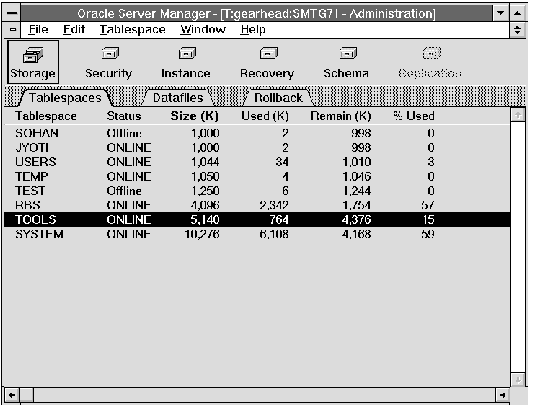Open the application system menu box
The image size is (536, 409).
coord(12,13)
